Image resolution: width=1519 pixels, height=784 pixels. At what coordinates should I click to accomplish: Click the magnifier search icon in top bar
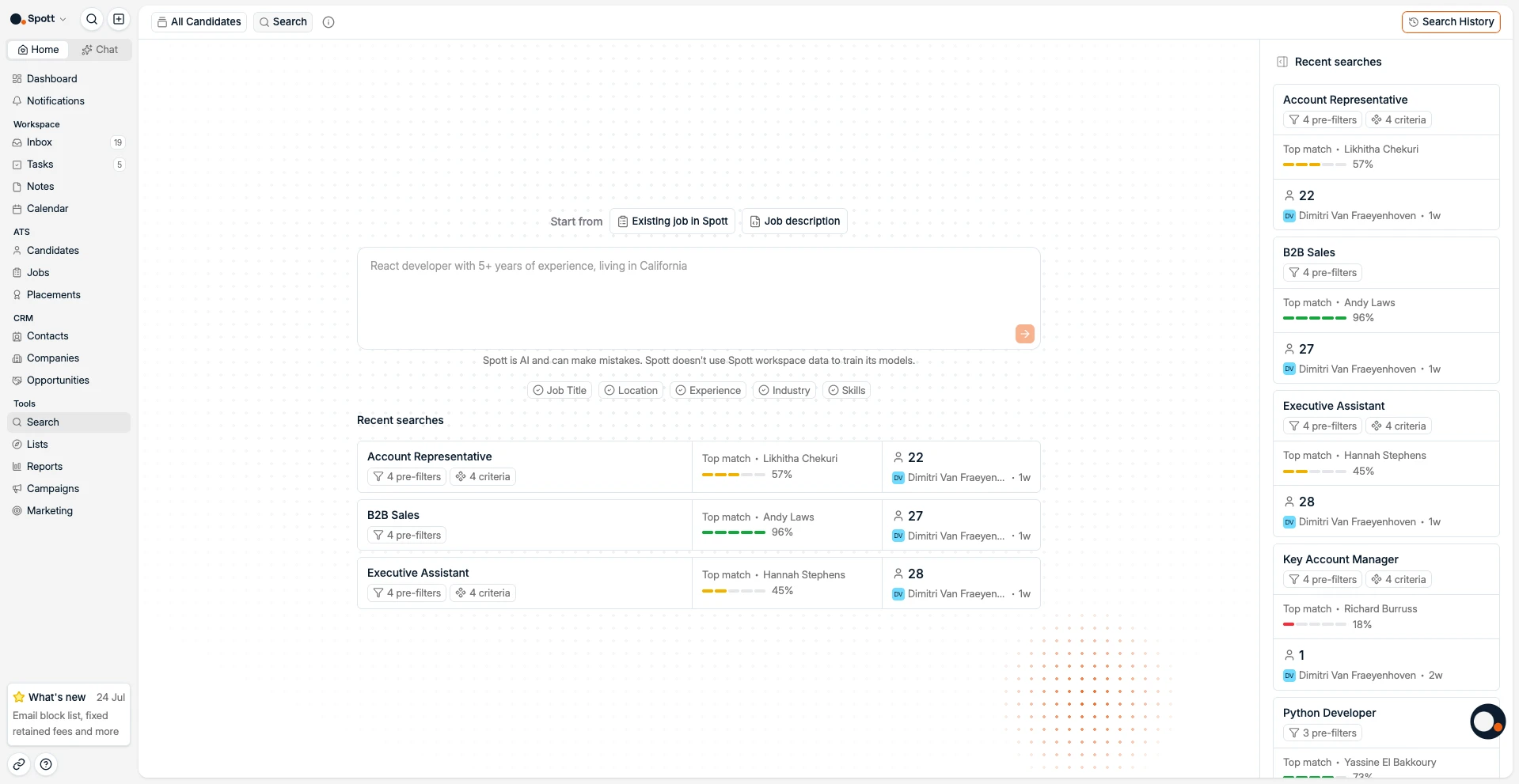click(x=92, y=19)
